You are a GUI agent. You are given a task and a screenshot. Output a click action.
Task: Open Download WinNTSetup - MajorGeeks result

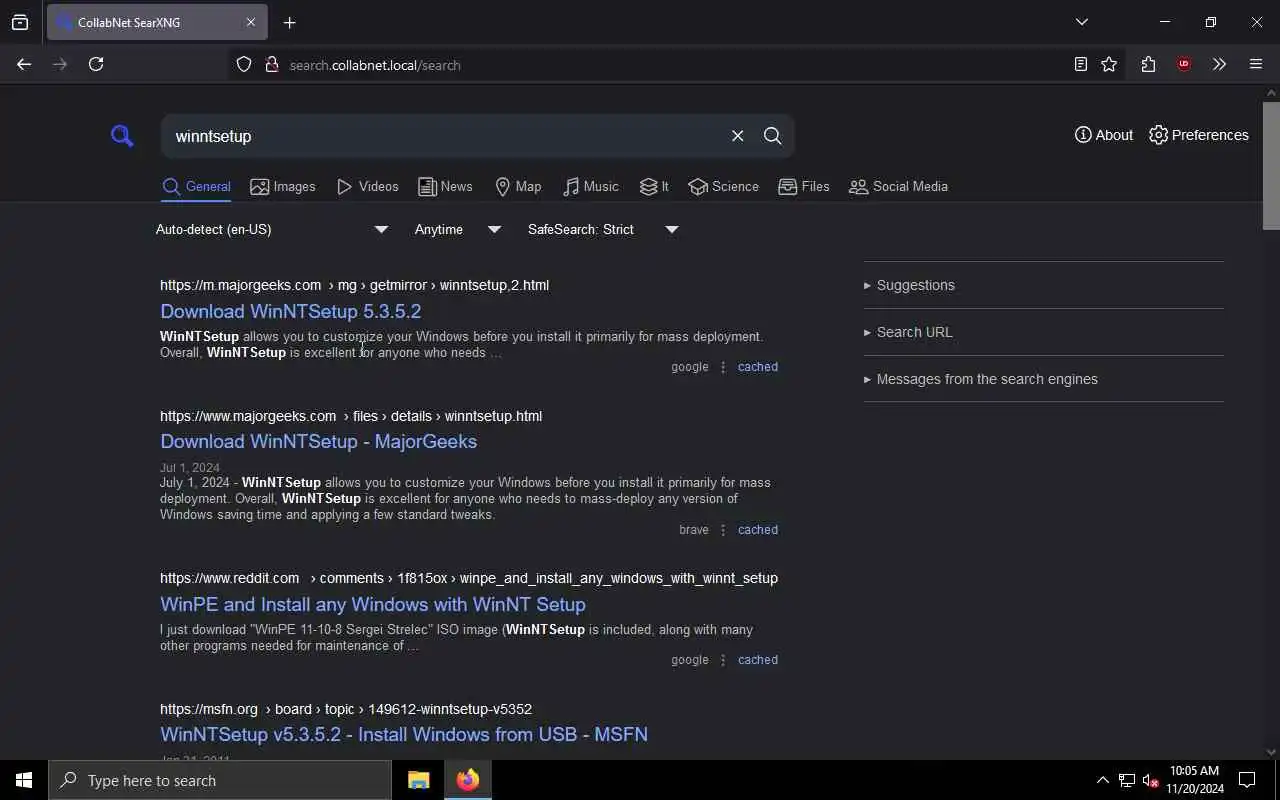(x=318, y=441)
